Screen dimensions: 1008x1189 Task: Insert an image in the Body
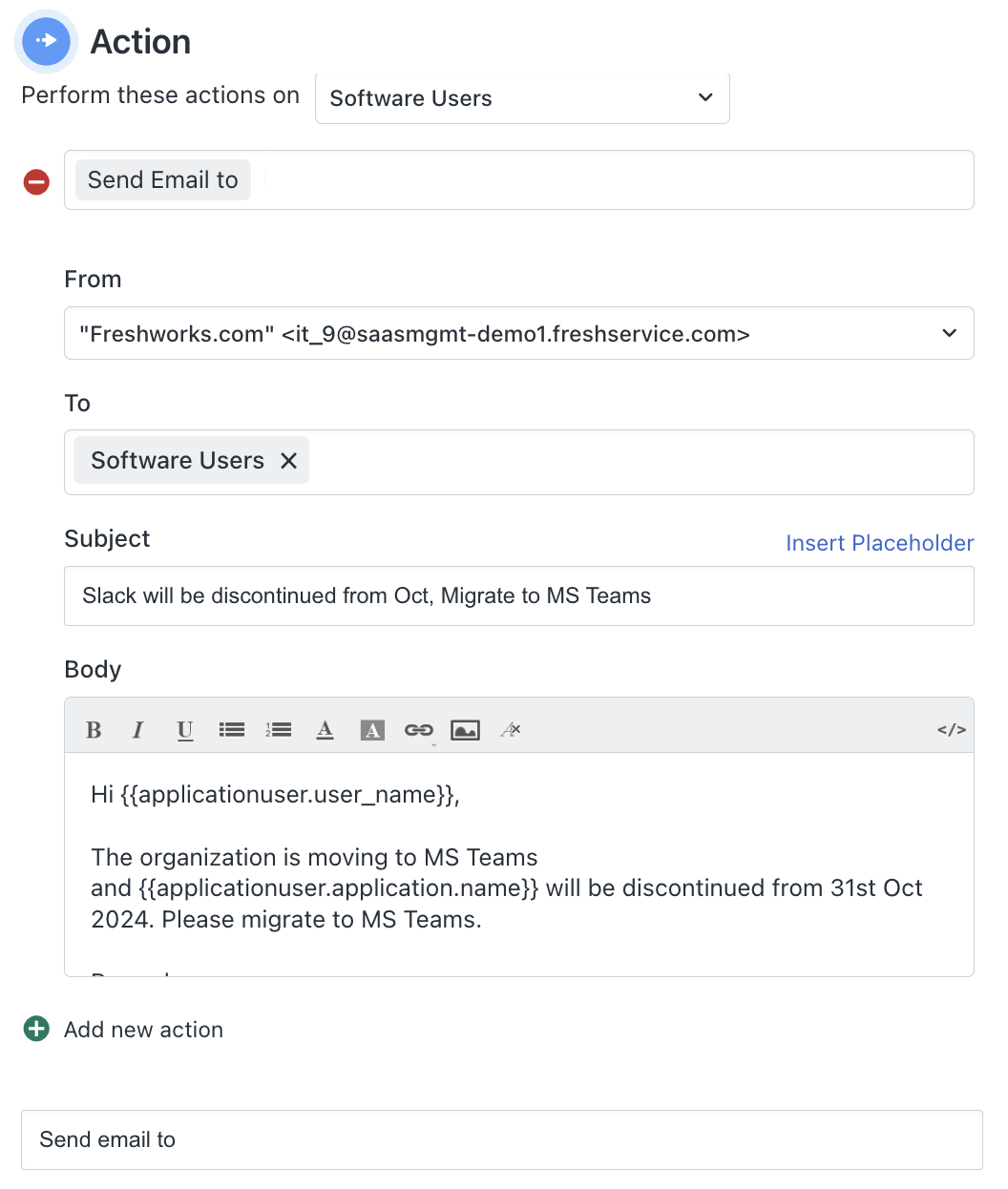[465, 730]
